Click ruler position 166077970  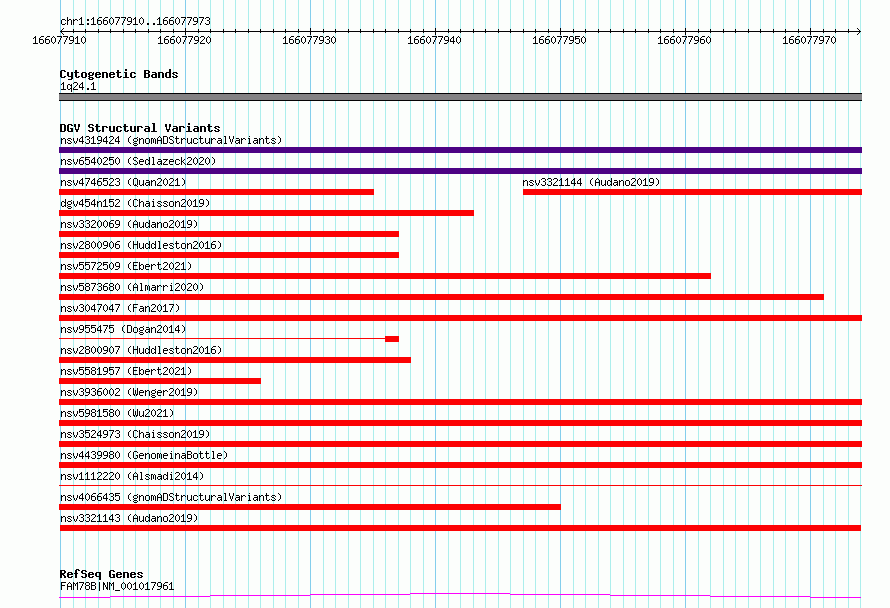(x=809, y=40)
